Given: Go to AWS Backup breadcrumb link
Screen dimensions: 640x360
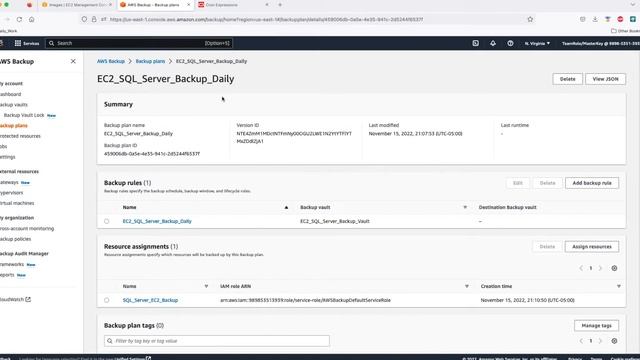Looking at the screenshot, I should pyautogui.click(x=111, y=61).
